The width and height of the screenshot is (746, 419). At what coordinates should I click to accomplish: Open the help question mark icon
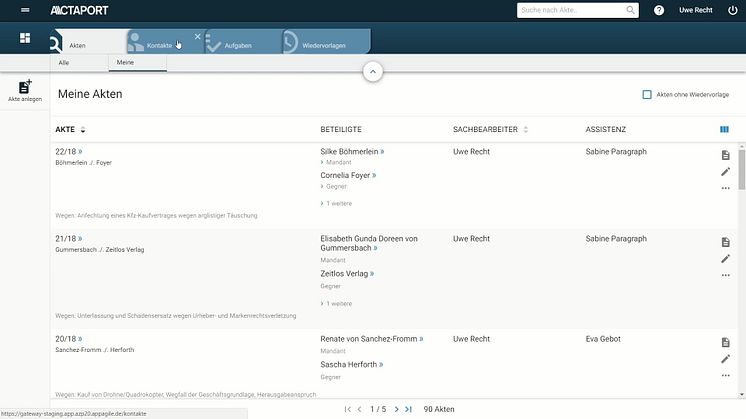tap(658, 10)
